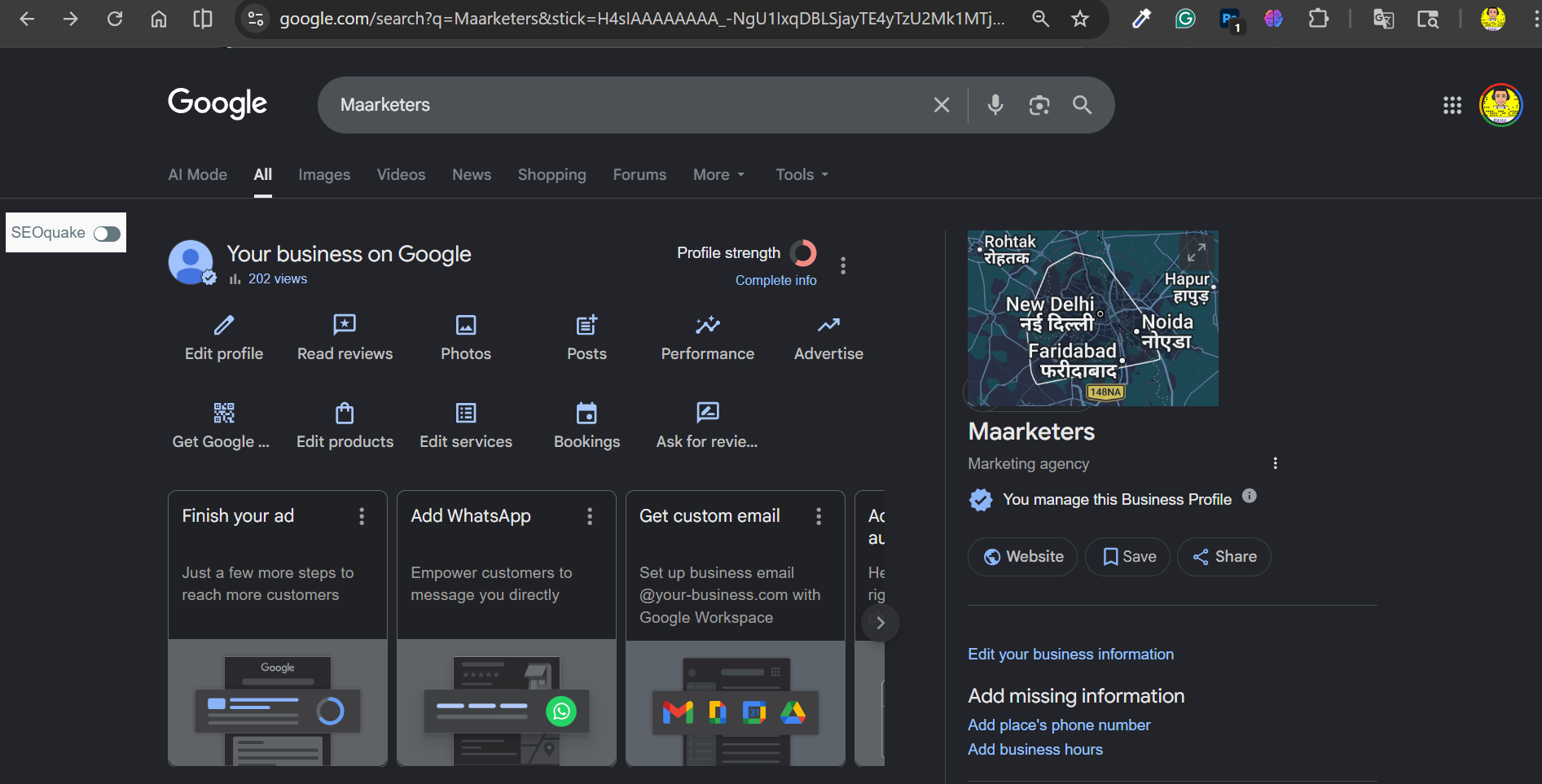
Task: Open the More search options menu
Action: pyautogui.click(x=718, y=174)
